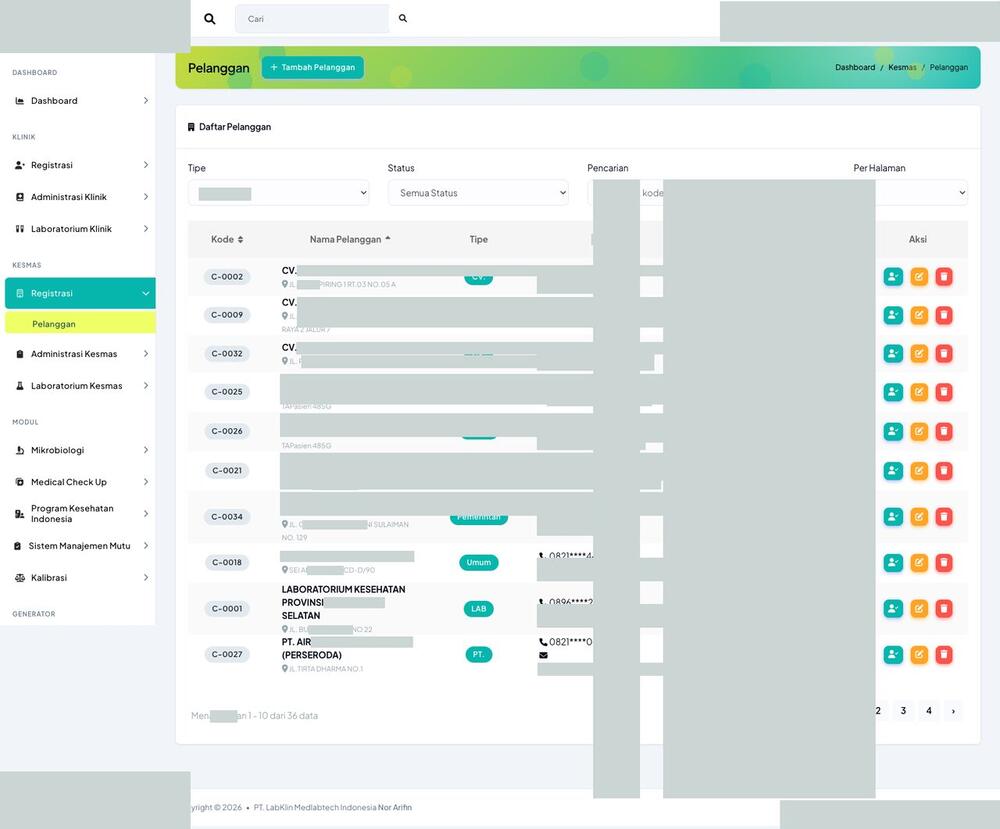Edit customer C-0009 with the orange icon
Viewport: 1000px width, 829px height.
pos(918,315)
